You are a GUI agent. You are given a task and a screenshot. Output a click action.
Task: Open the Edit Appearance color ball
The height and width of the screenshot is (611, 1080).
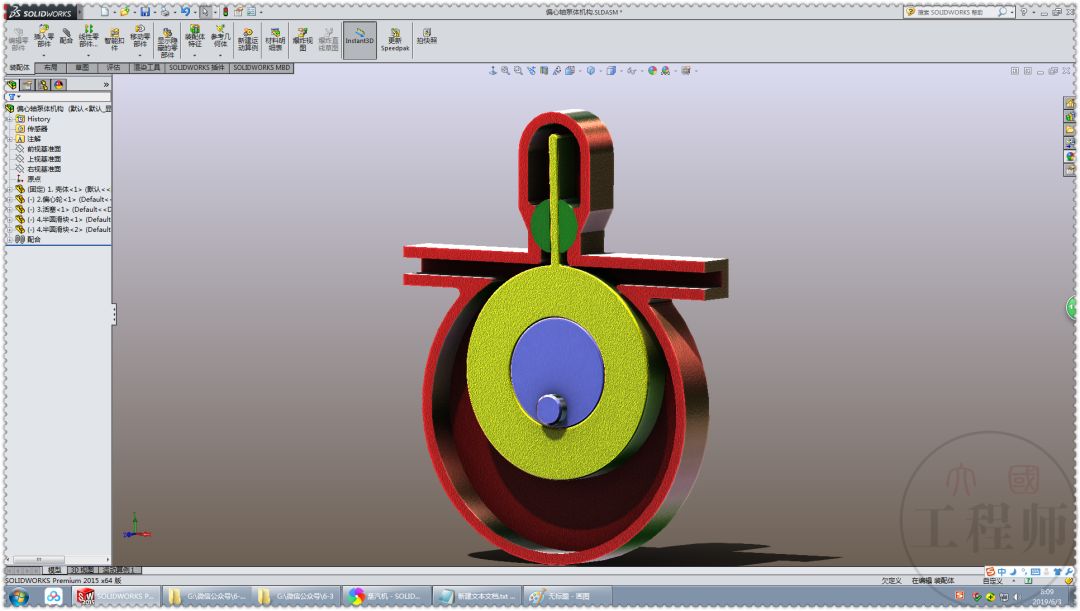(x=652, y=71)
